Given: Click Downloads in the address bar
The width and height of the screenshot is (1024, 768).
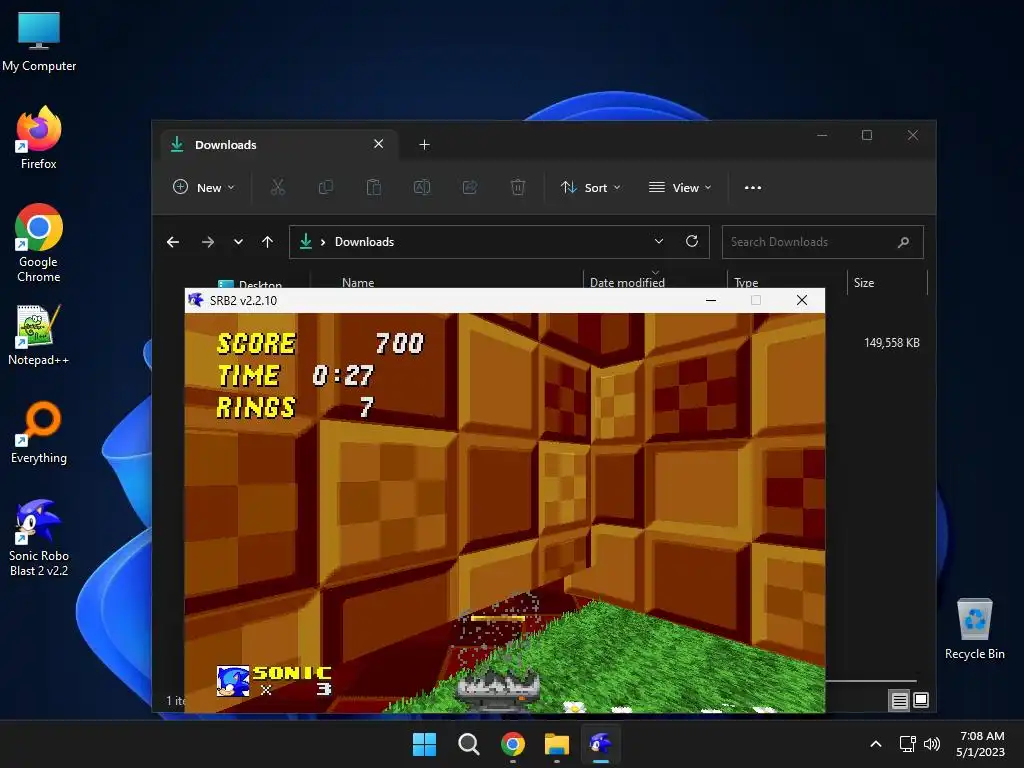Looking at the screenshot, I should (x=364, y=242).
